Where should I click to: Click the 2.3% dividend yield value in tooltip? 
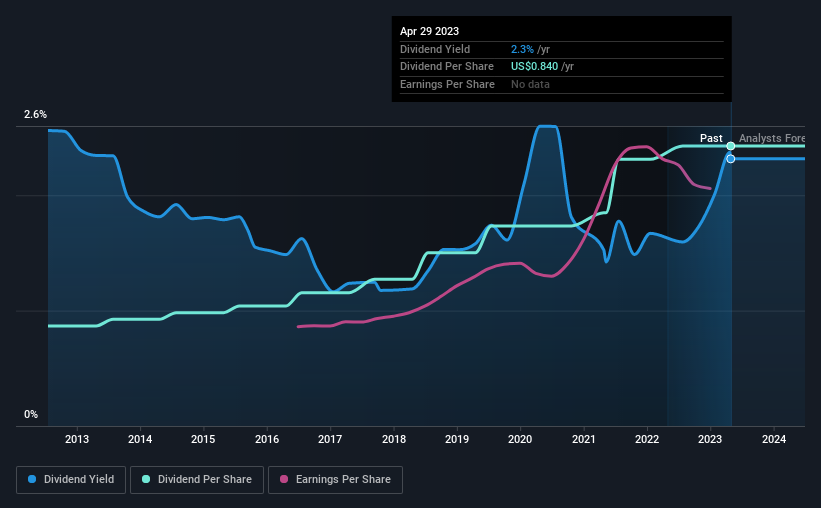click(x=522, y=49)
